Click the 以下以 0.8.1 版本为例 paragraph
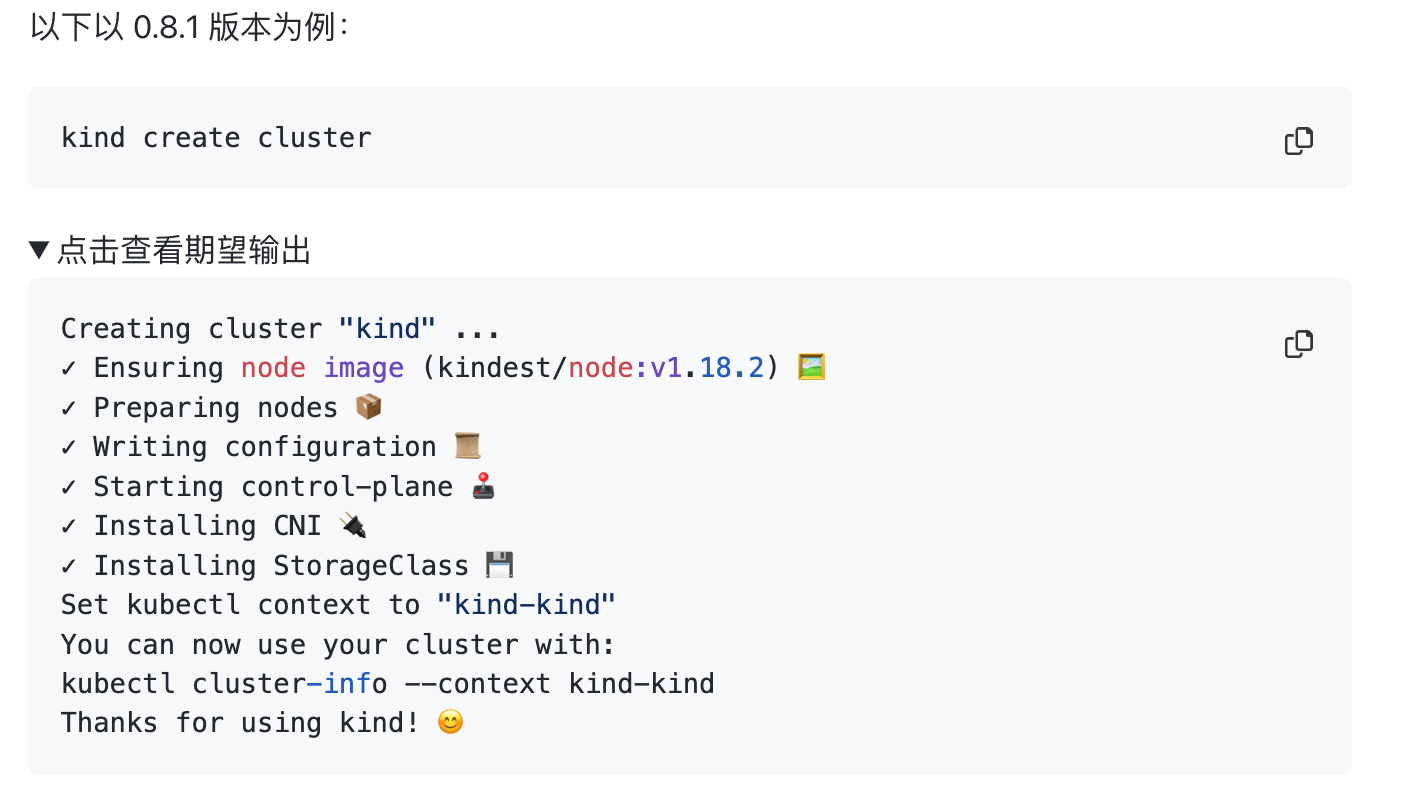This screenshot has height=796, width=1410. (190, 27)
